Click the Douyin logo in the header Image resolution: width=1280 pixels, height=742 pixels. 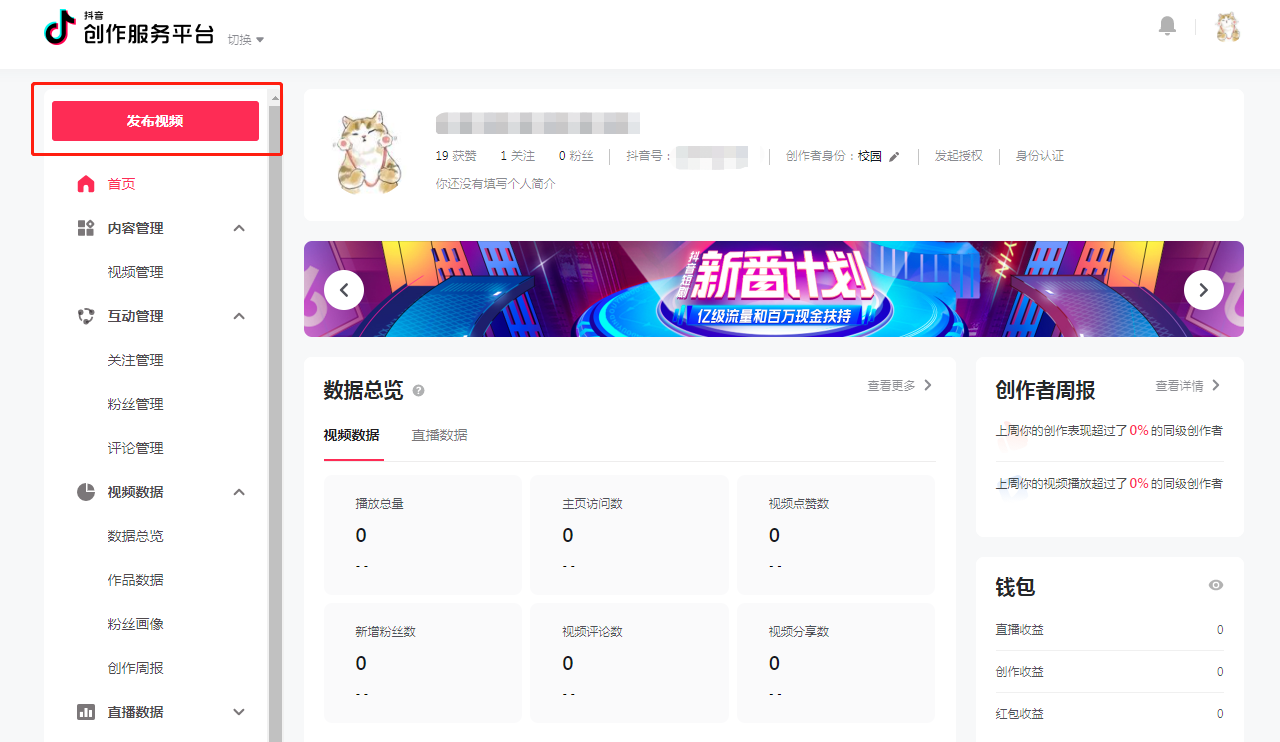pos(129,29)
